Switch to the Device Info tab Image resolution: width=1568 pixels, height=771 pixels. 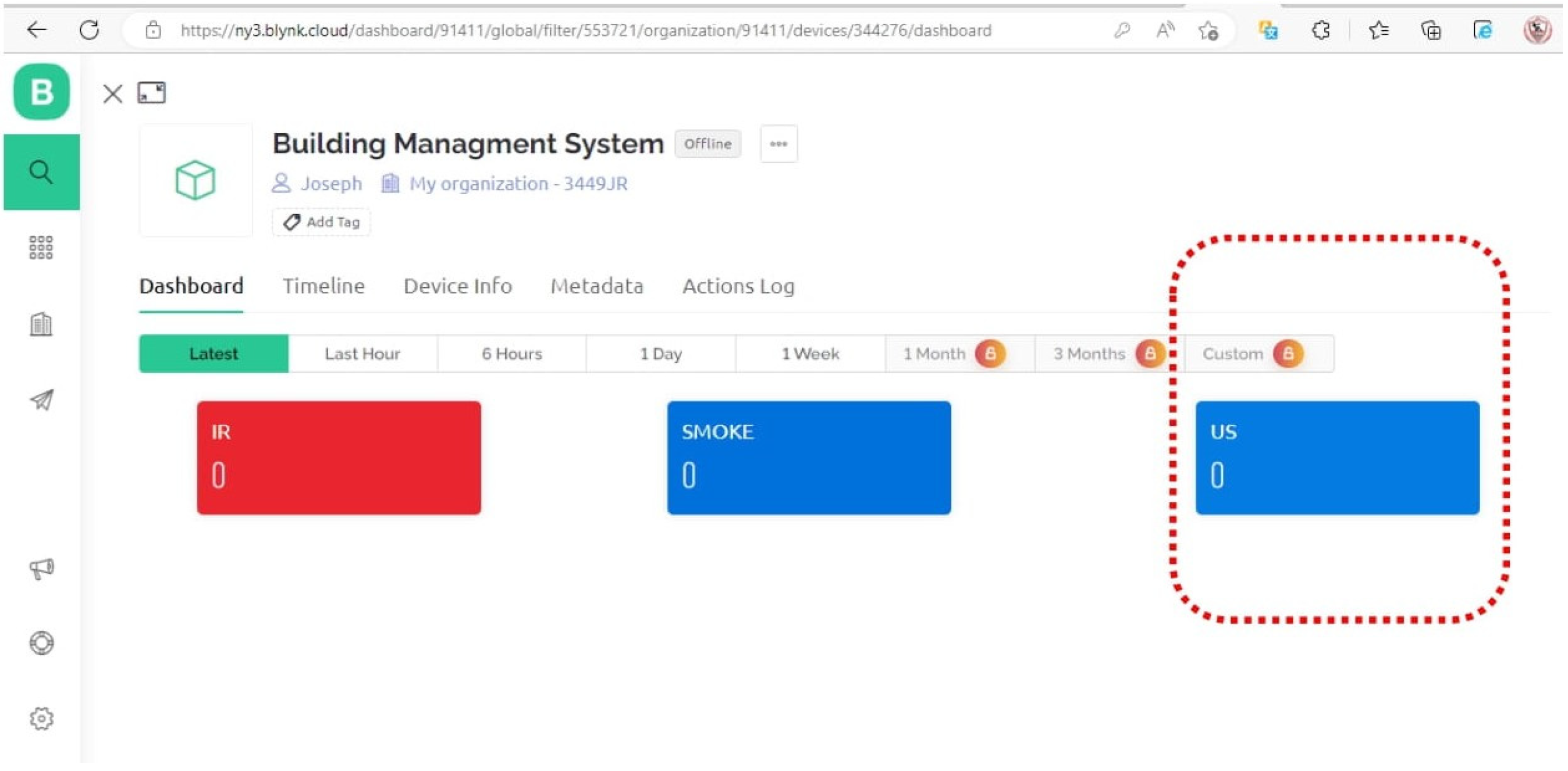point(458,286)
